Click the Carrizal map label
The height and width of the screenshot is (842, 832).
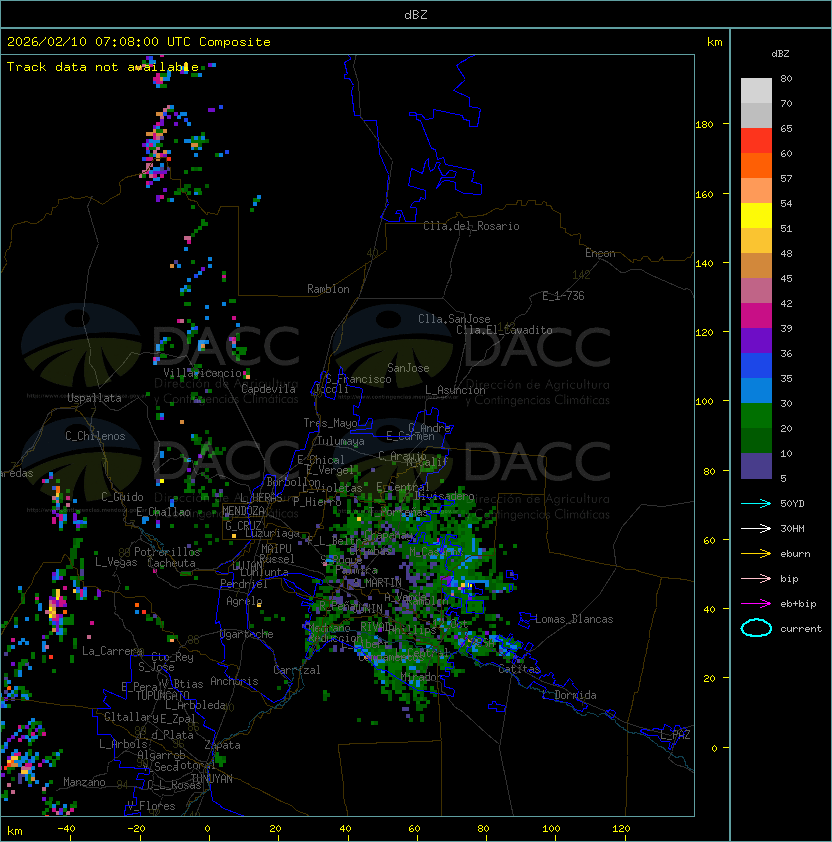click(x=297, y=670)
